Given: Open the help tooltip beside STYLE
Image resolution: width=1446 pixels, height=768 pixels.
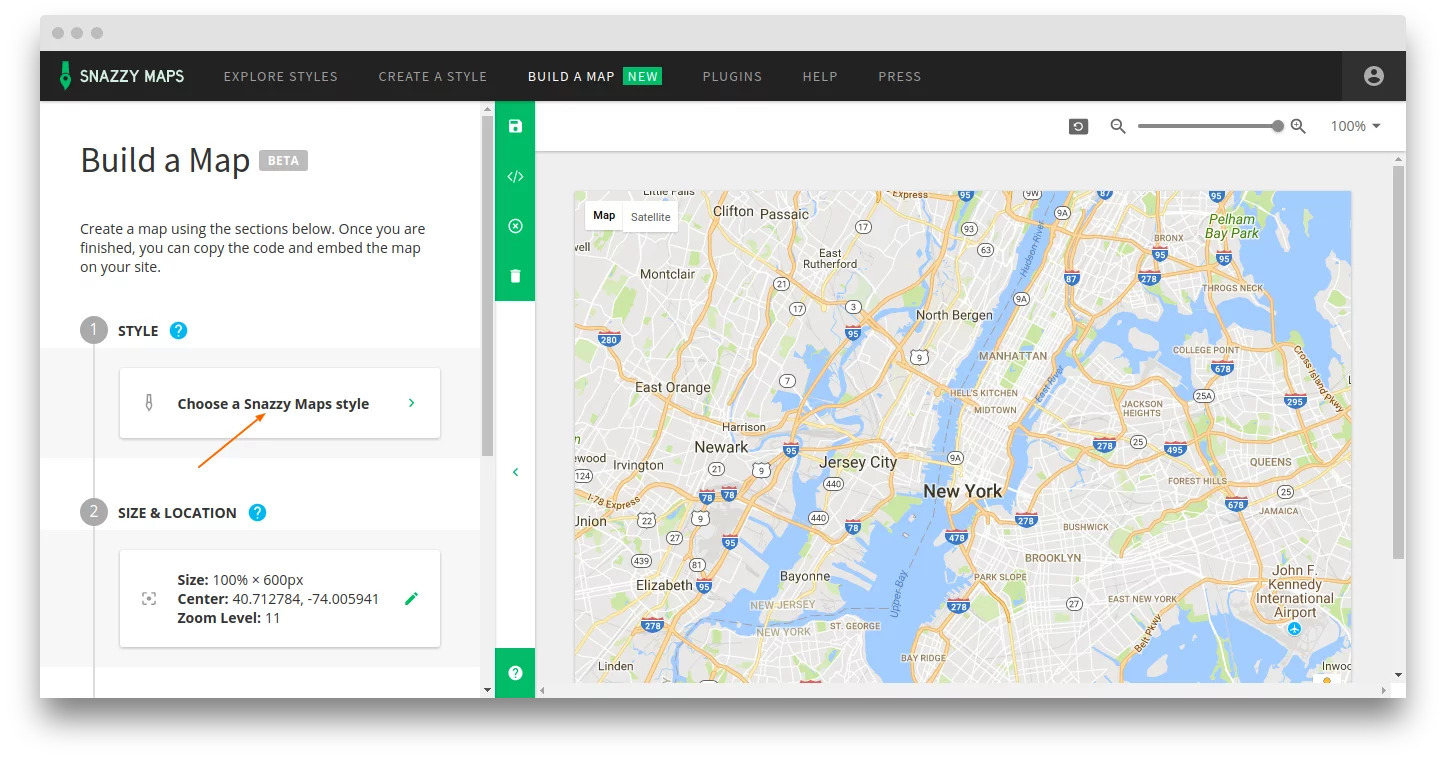Looking at the screenshot, I should click(178, 331).
